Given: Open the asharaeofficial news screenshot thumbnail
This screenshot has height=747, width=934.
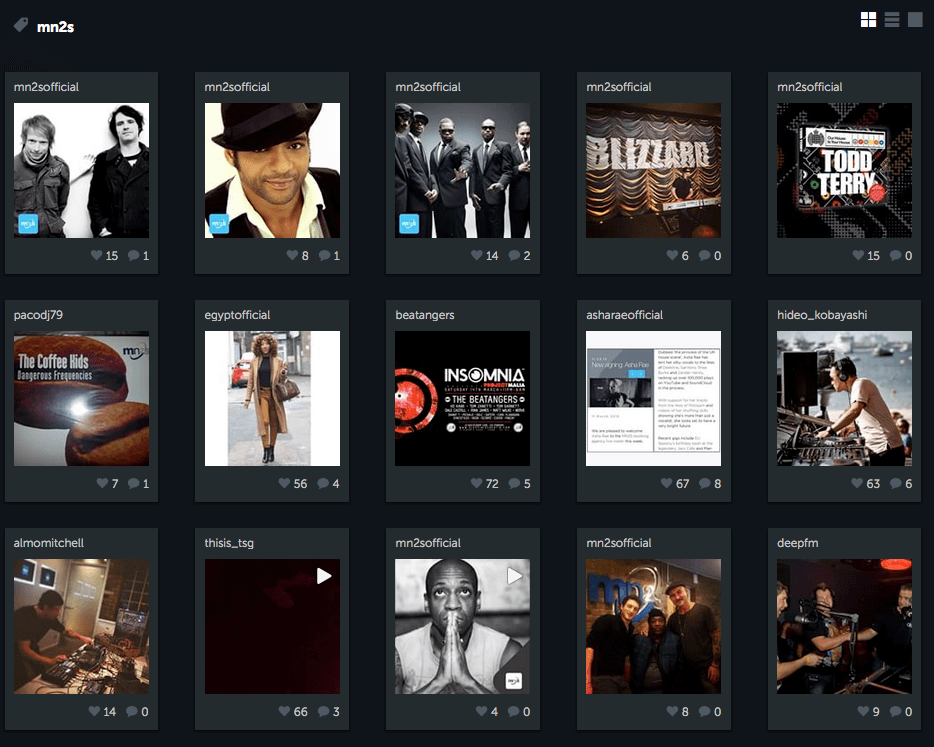Looking at the screenshot, I should [653, 399].
